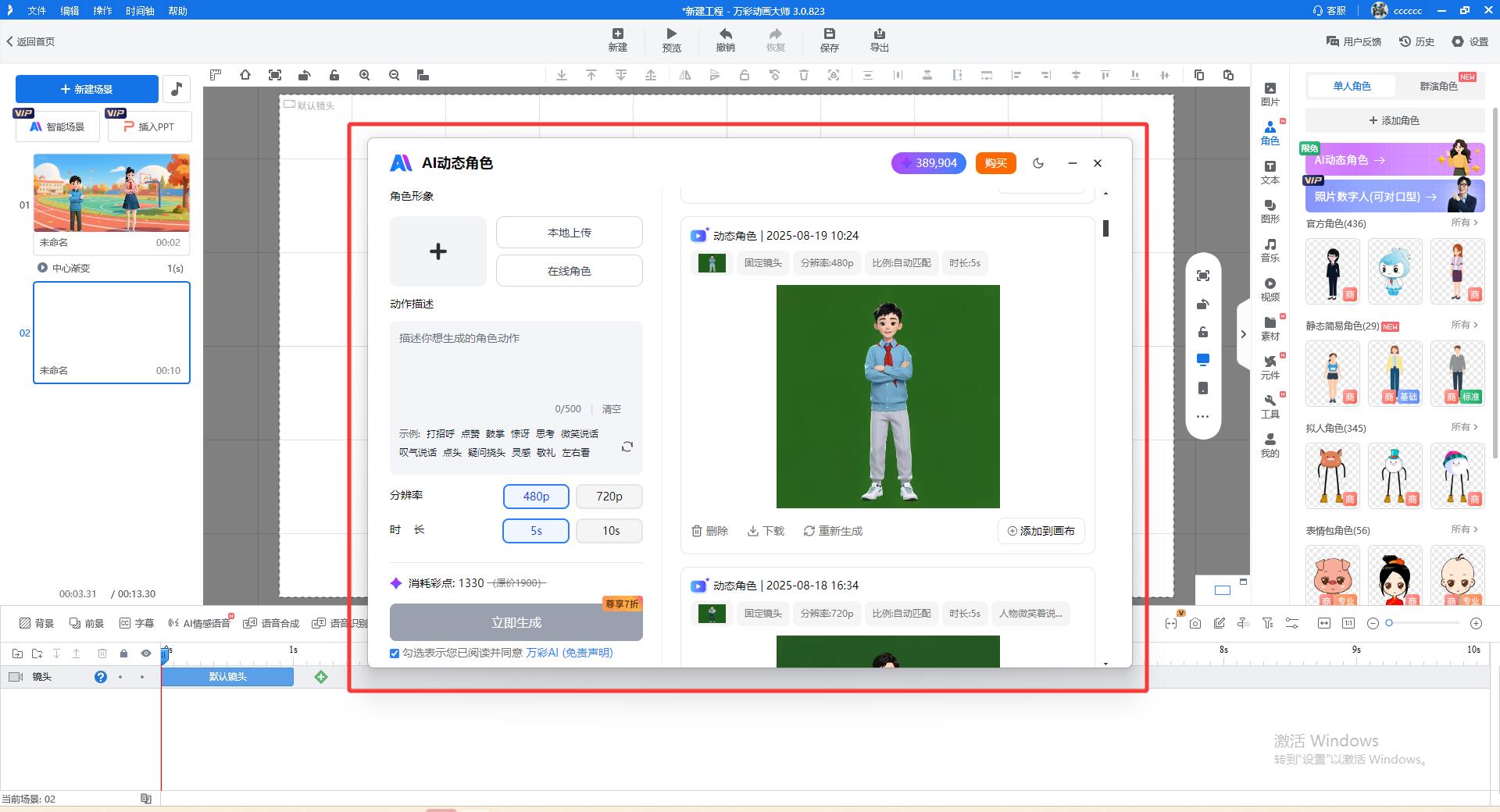Click the 在线角色 button
1500x812 pixels.
(570, 271)
